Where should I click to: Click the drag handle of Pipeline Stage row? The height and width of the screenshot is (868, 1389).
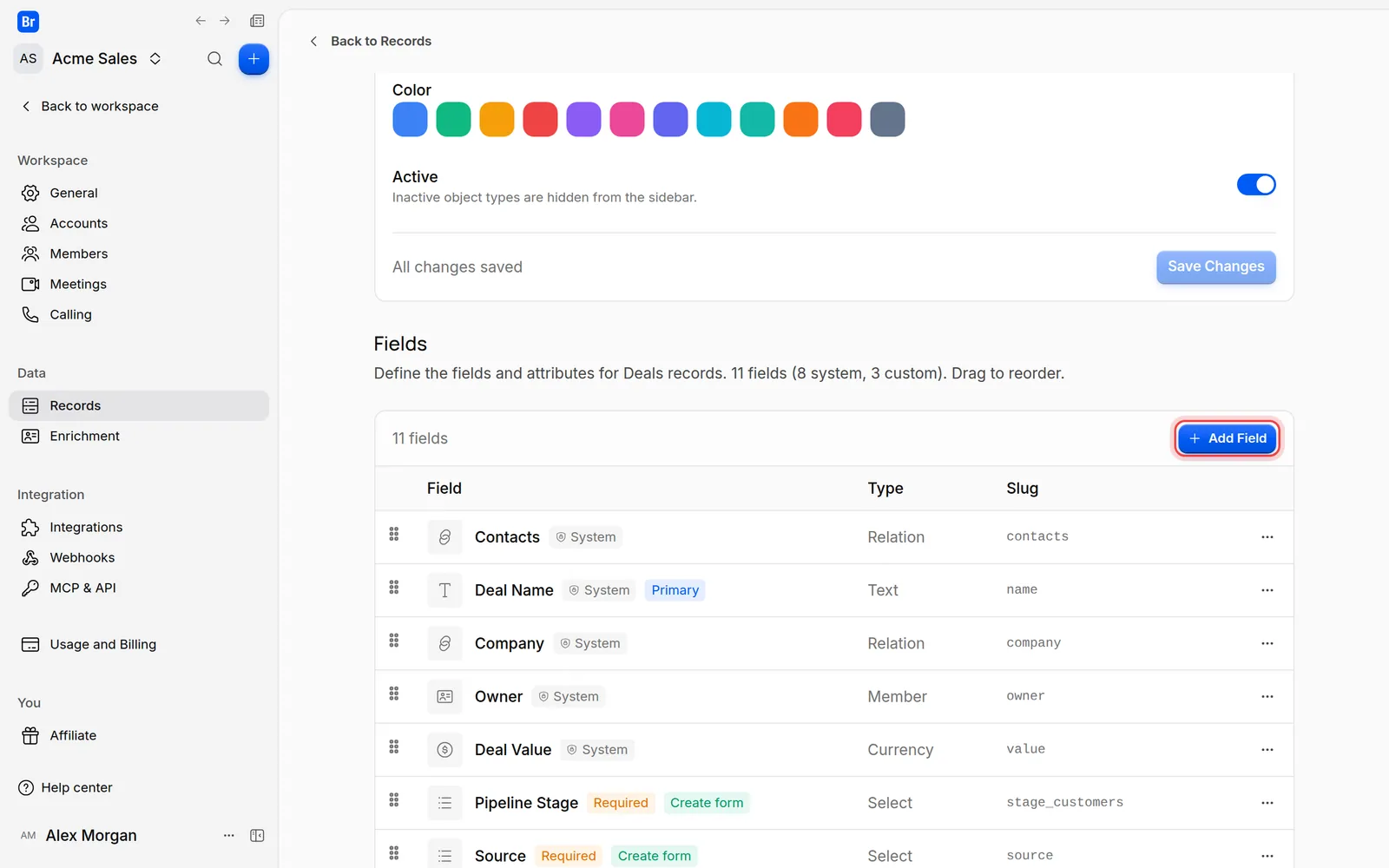pyautogui.click(x=394, y=800)
